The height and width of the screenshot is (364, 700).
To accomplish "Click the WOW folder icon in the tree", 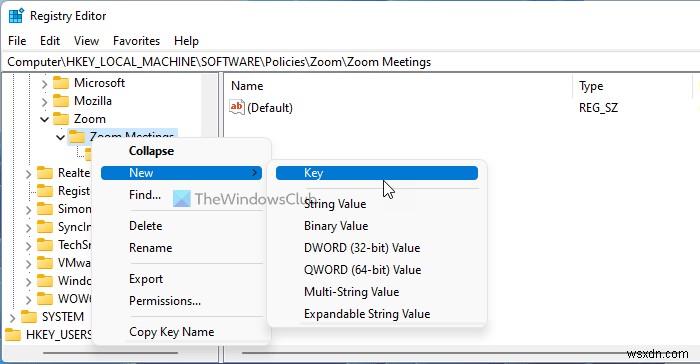I will click(x=45, y=298).
